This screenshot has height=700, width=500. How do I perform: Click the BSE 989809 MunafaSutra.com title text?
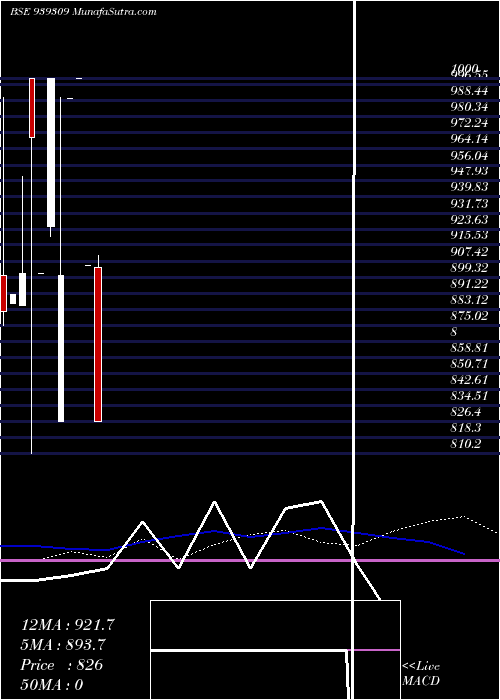point(83,12)
